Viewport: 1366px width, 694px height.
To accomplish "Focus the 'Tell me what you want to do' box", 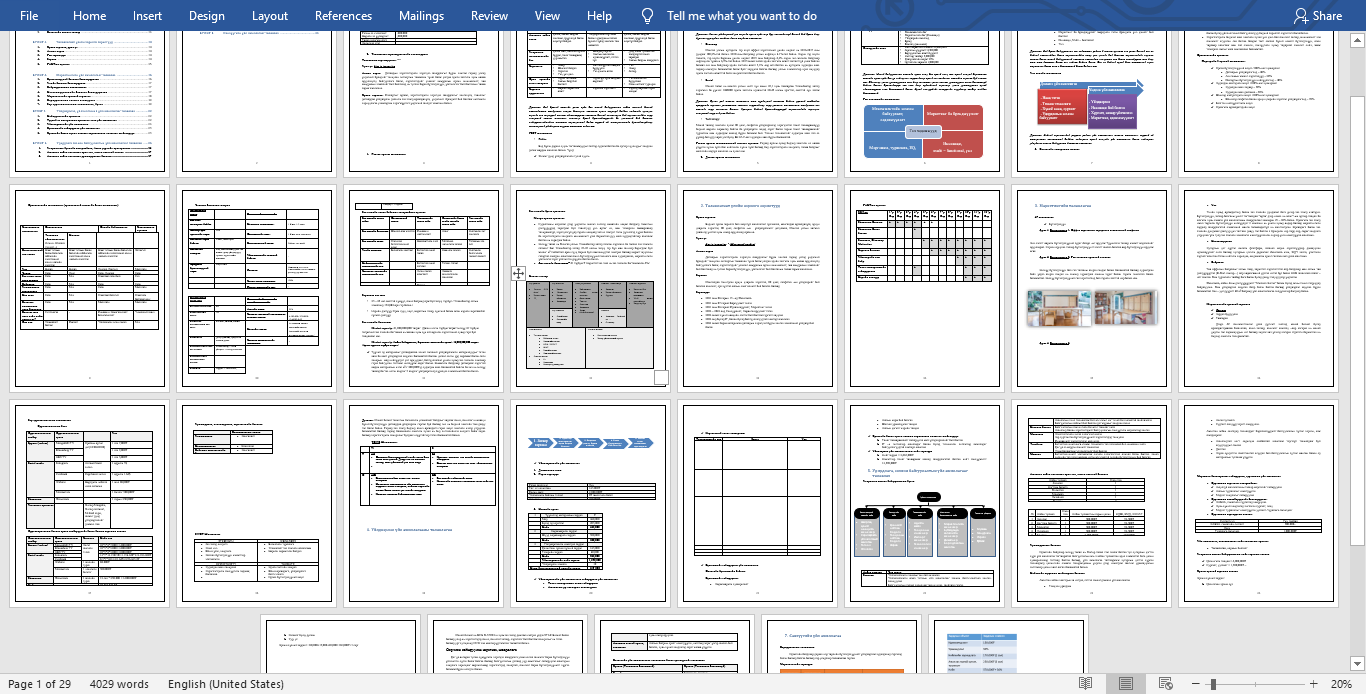I will pyautogui.click(x=741, y=15).
